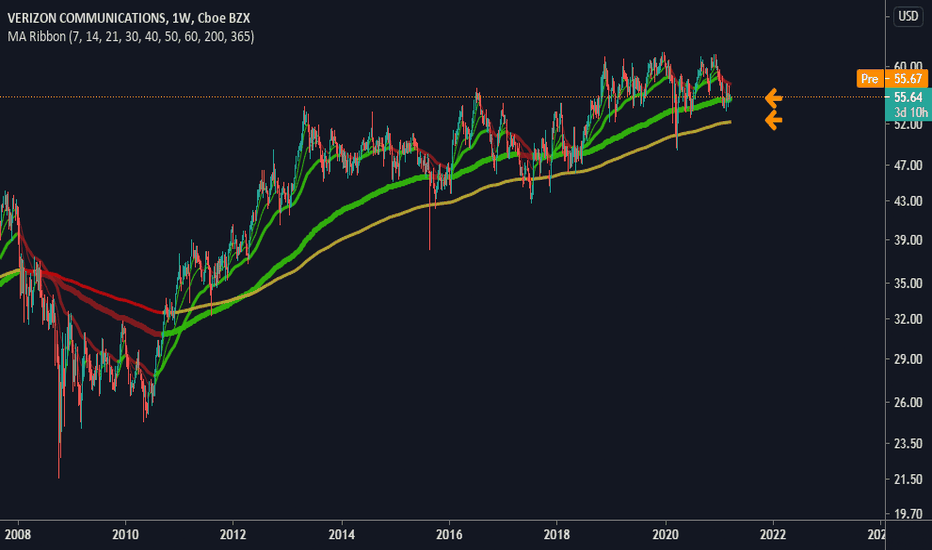Click the 2014 time axis label
Image resolution: width=932 pixels, height=550 pixels.
coord(341,535)
